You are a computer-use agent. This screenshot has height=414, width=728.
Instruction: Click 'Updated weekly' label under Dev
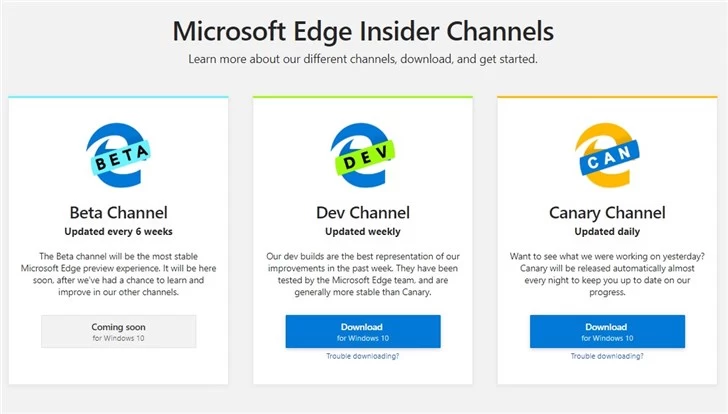click(x=362, y=231)
